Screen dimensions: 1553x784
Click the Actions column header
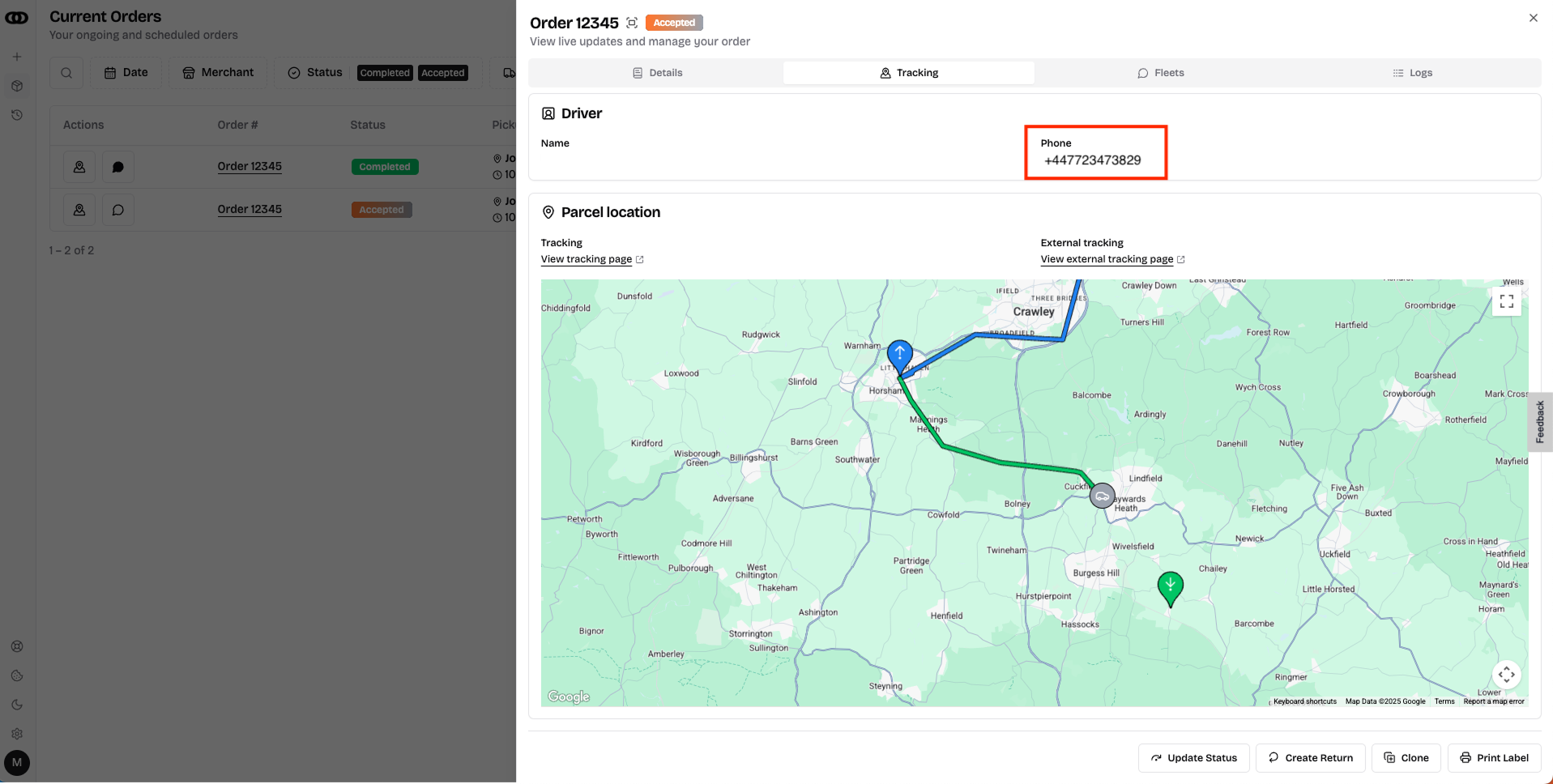pos(83,125)
